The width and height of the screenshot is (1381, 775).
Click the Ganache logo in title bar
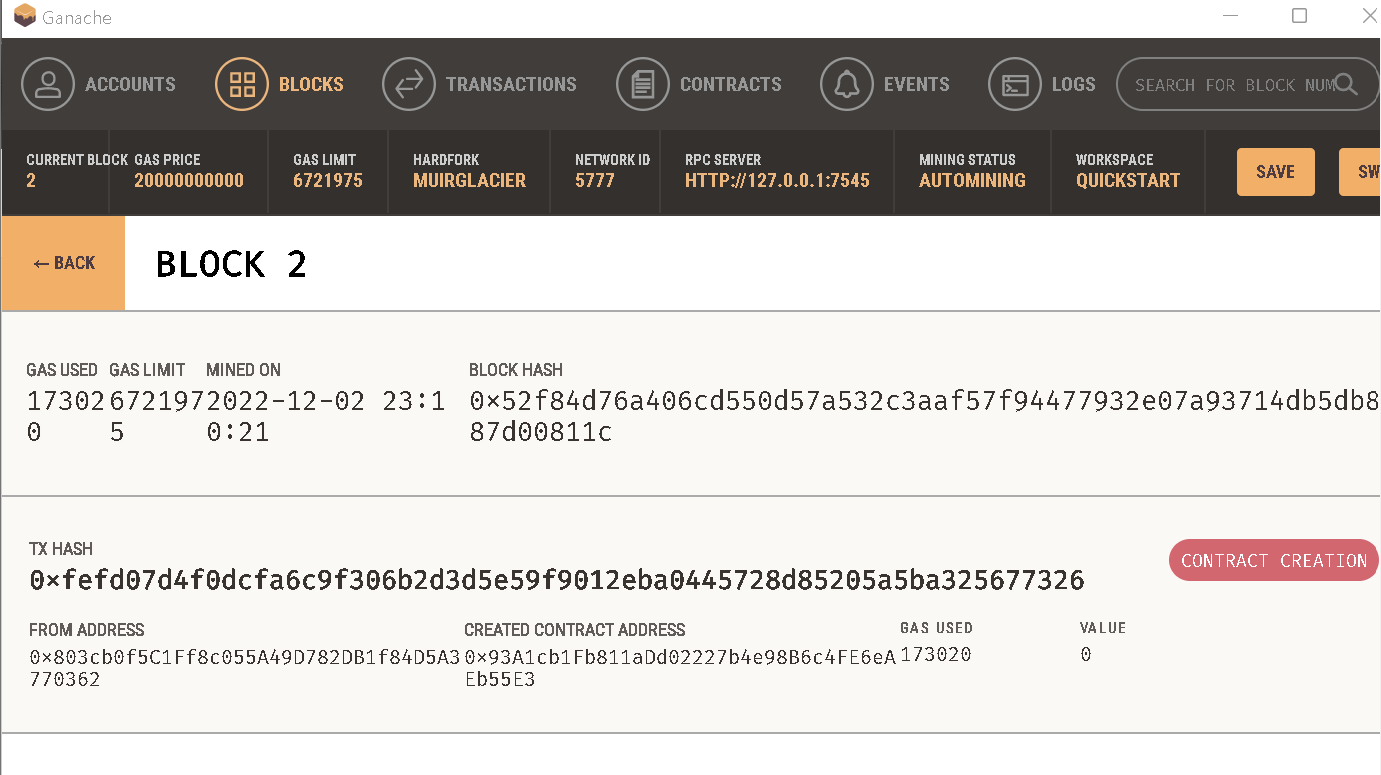click(25, 16)
